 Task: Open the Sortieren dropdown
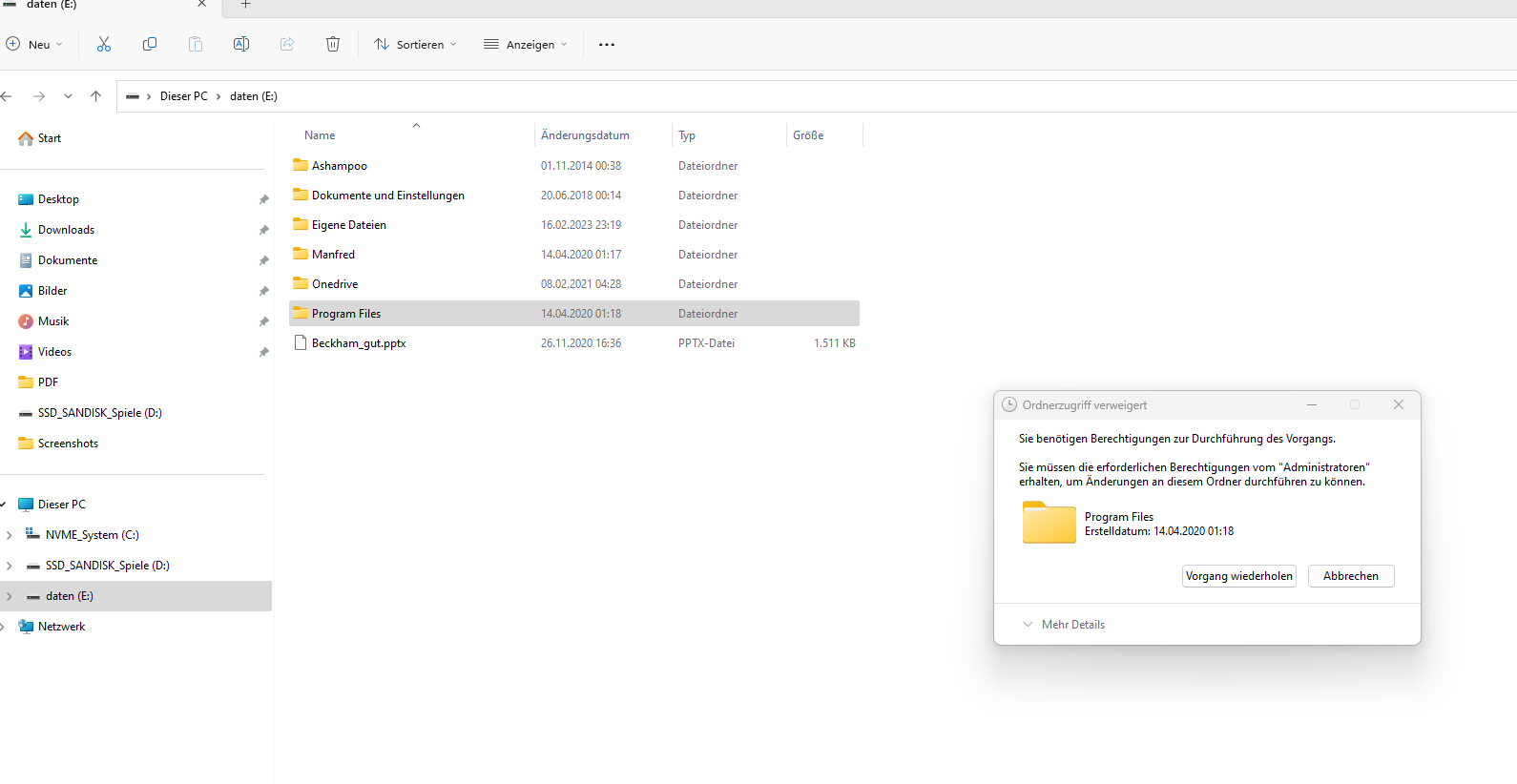tap(416, 45)
